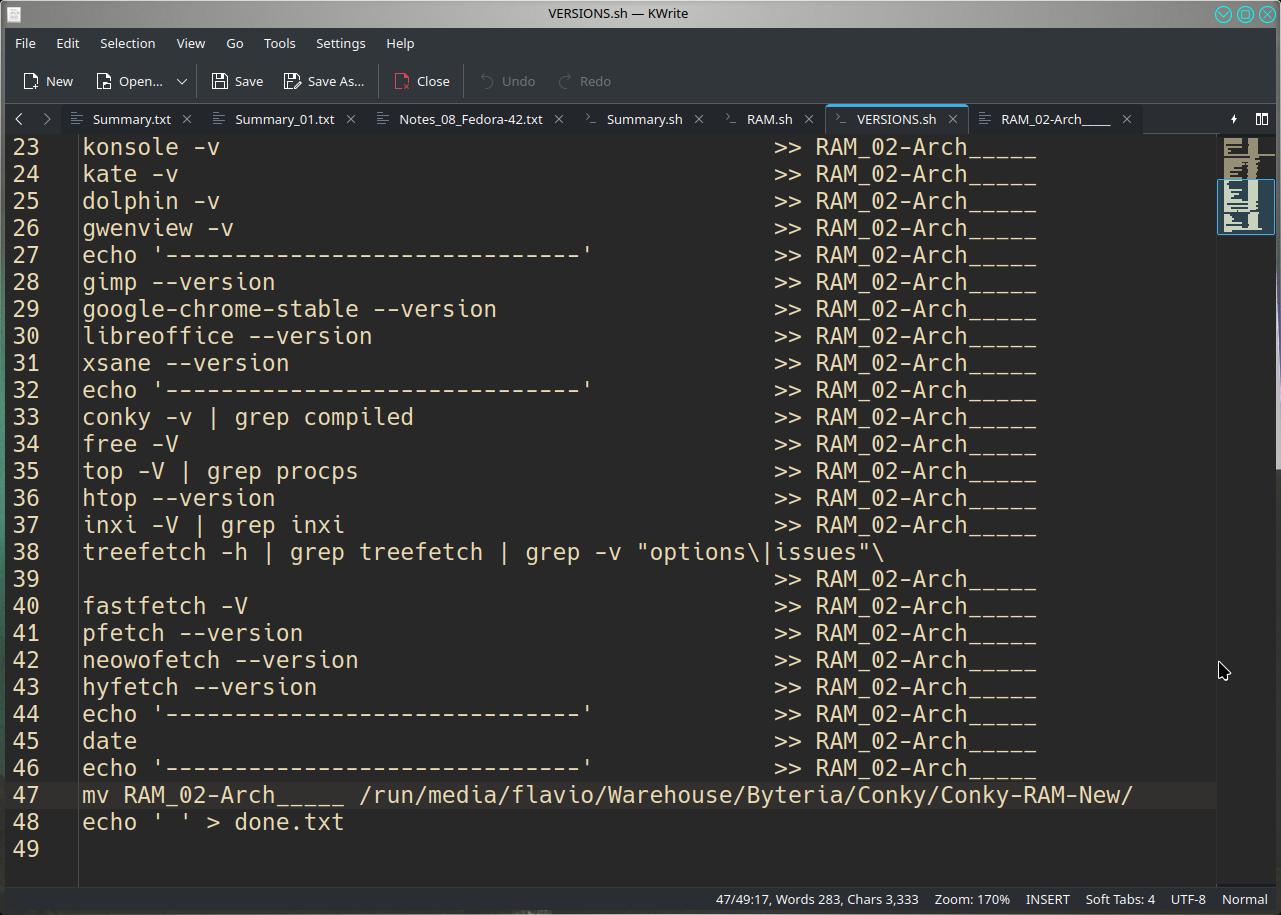Click the split view icon
The width and height of the screenshot is (1281, 915).
pos(1262,119)
